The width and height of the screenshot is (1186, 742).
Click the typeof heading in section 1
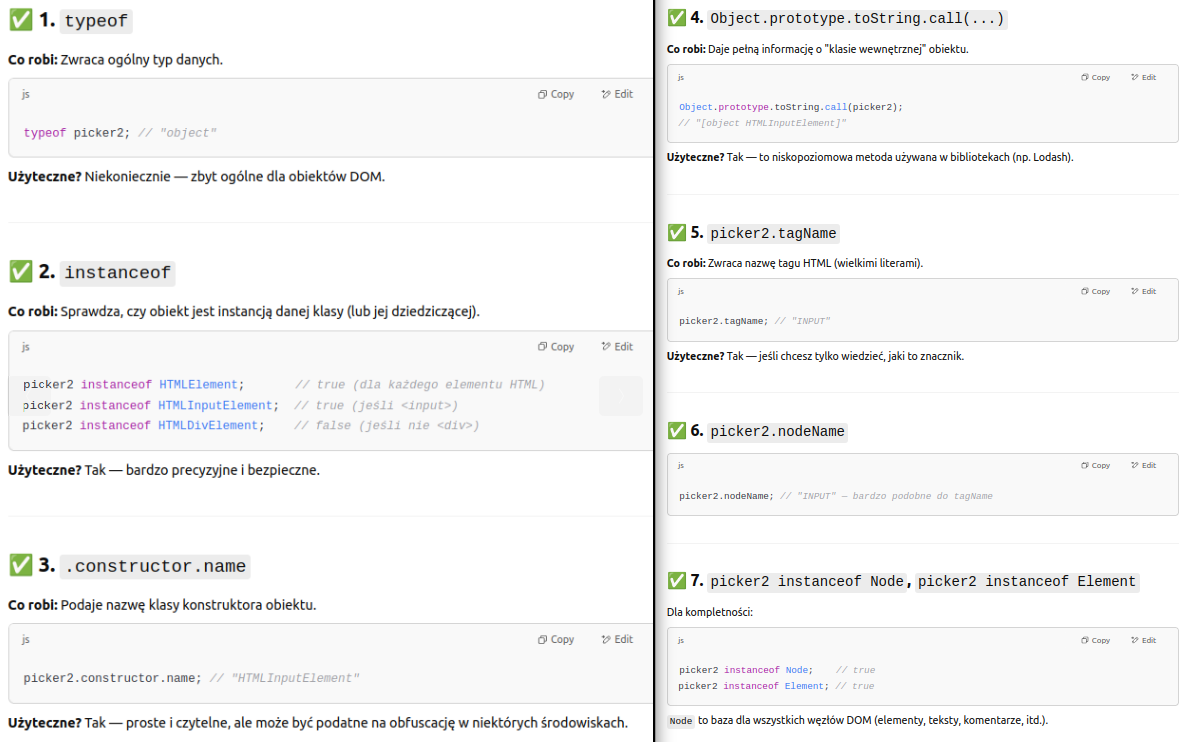pyautogui.click(x=96, y=21)
